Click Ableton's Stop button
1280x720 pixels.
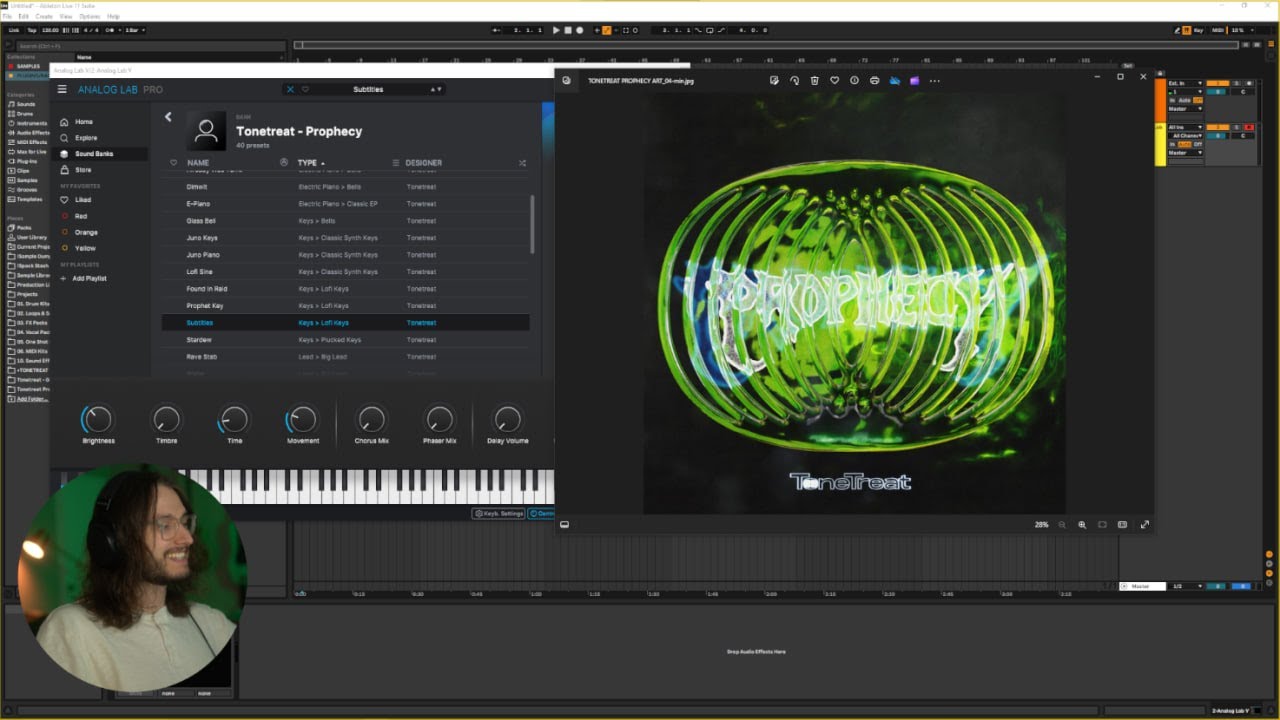(568, 30)
